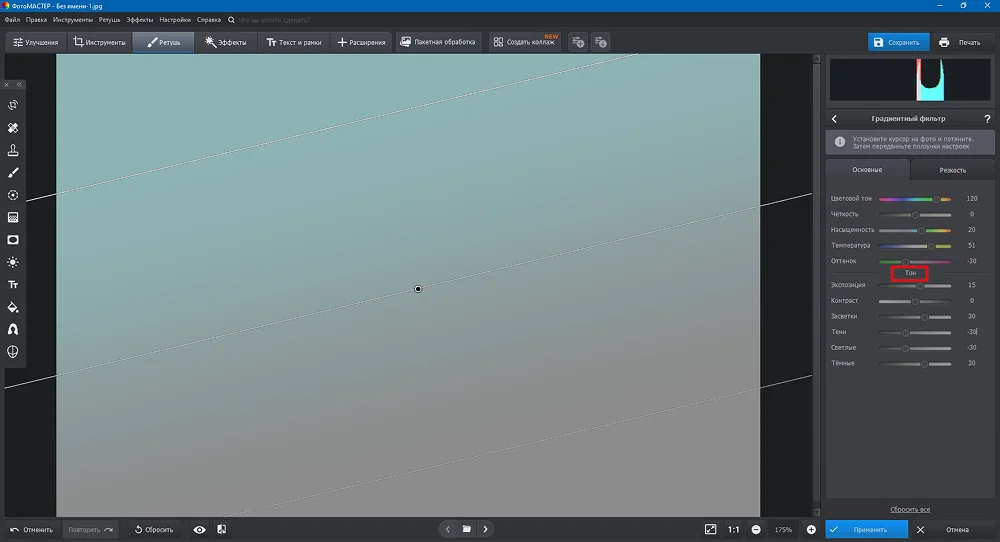Switch to Основные tab
This screenshot has width=1000, height=542.
[x=867, y=170]
